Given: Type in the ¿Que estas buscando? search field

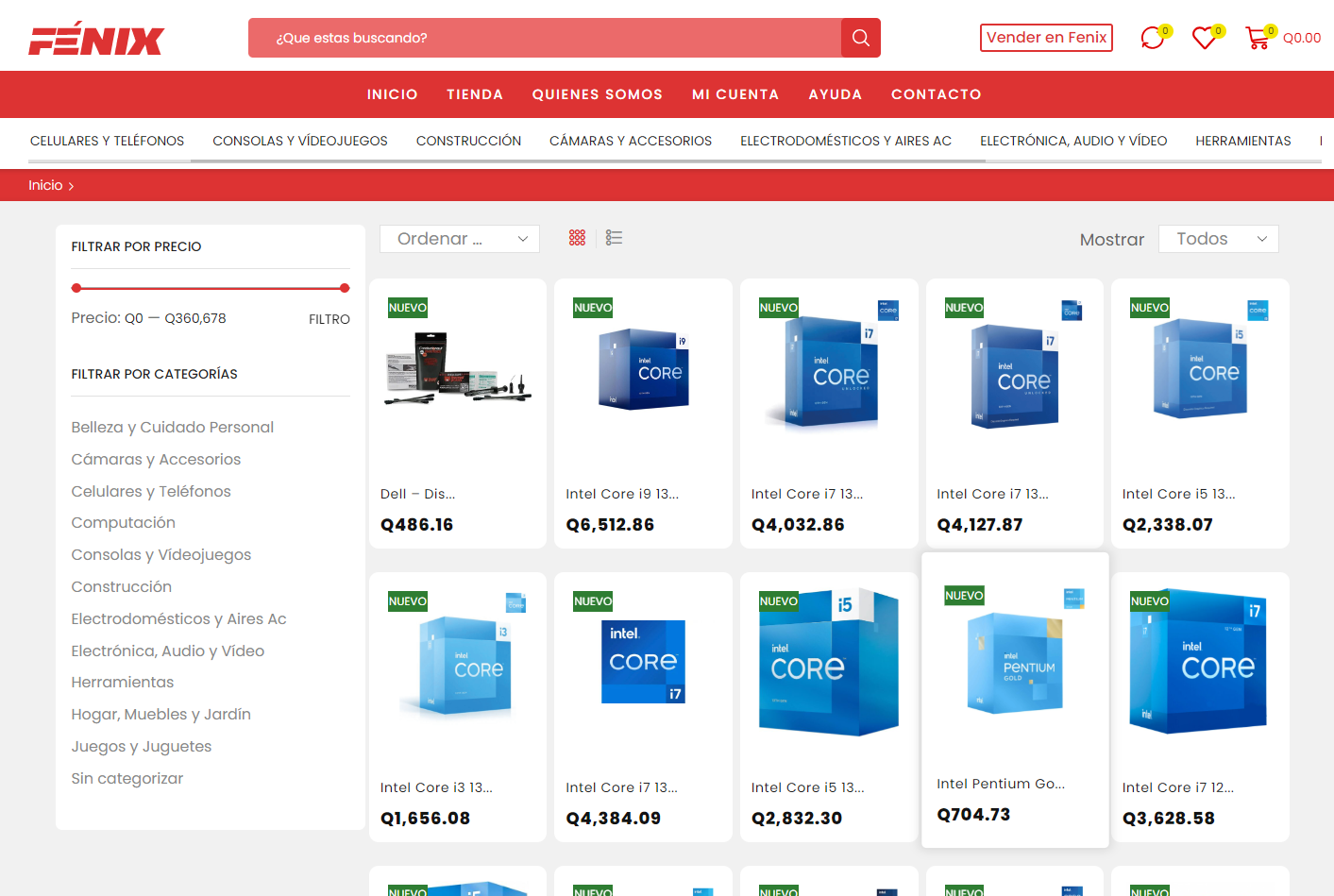Looking at the screenshot, I should [x=545, y=38].
